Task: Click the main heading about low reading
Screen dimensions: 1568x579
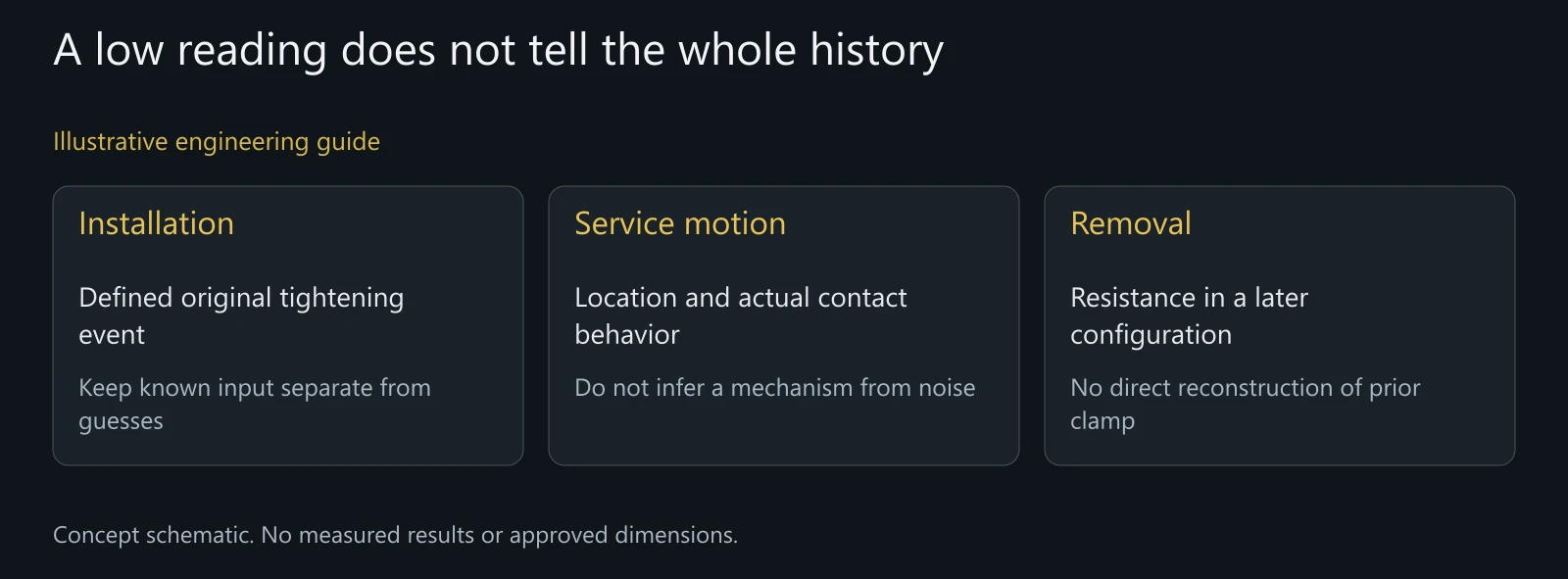Action: coord(498,50)
